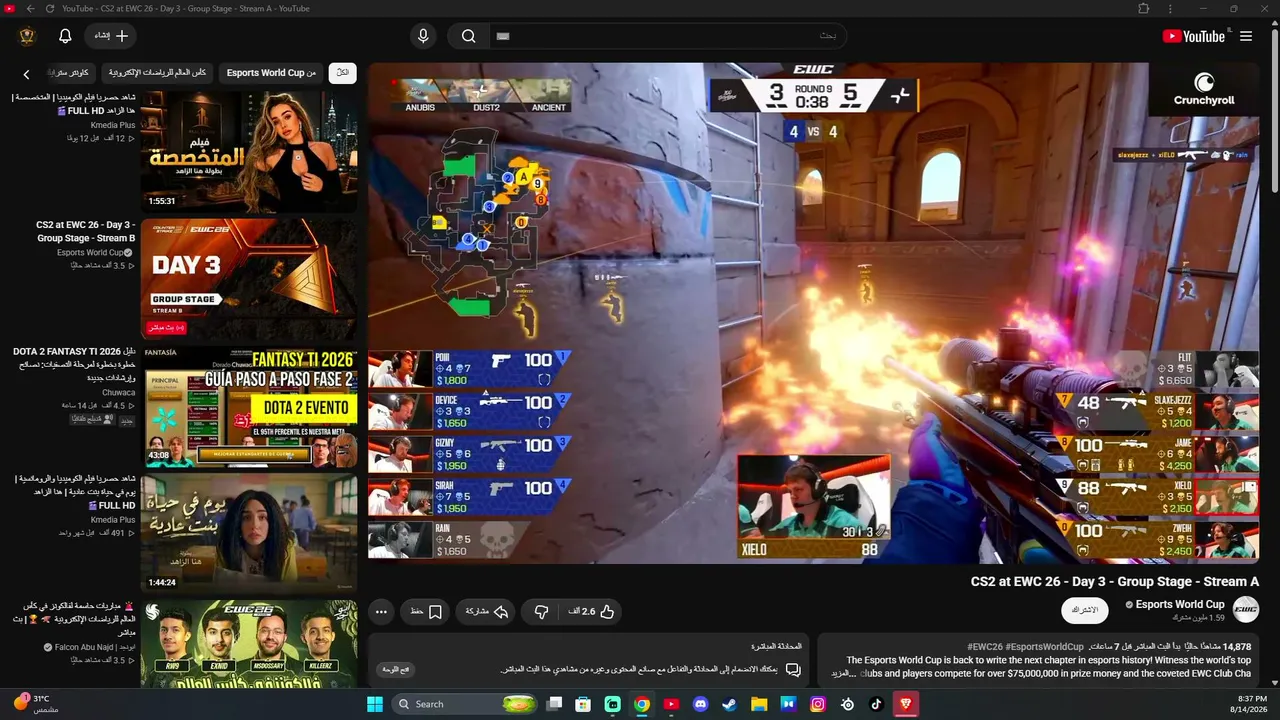Image resolution: width=1280 pixels, height=720 pixels.
Task: Go back with the browser back arrow
Action: point(30,9)
